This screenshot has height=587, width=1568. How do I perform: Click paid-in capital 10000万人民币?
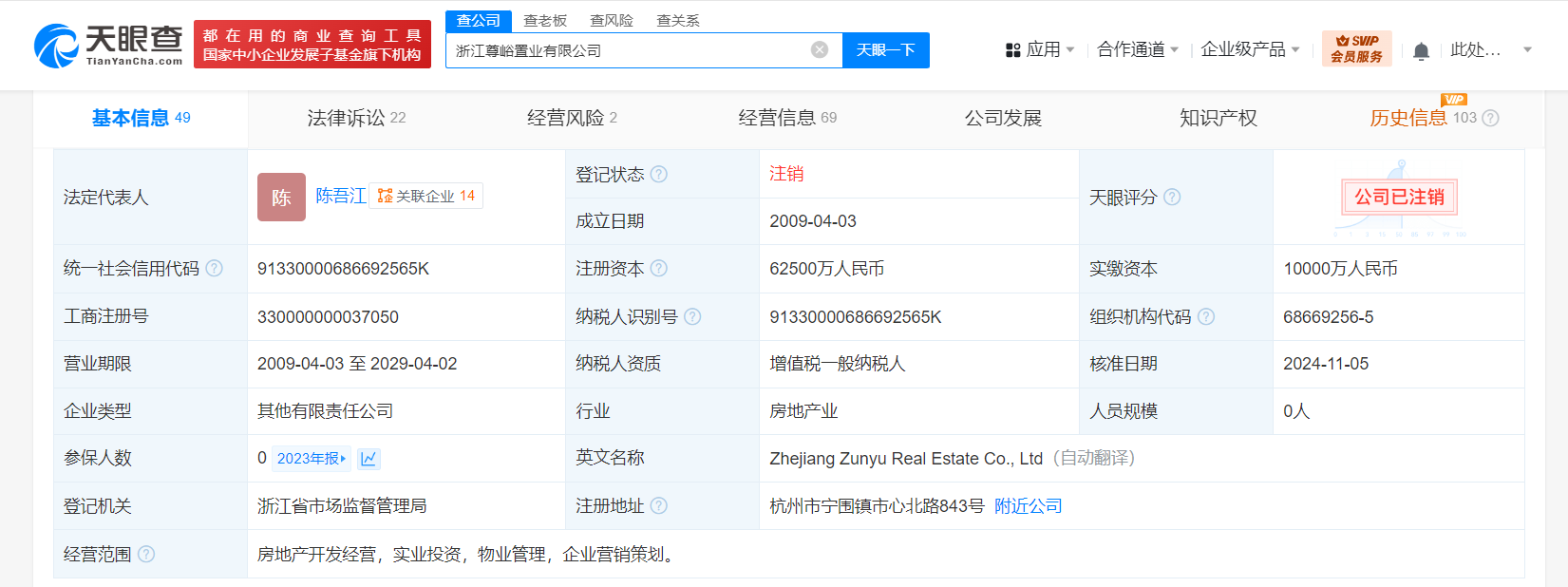tap(1340, 269)
